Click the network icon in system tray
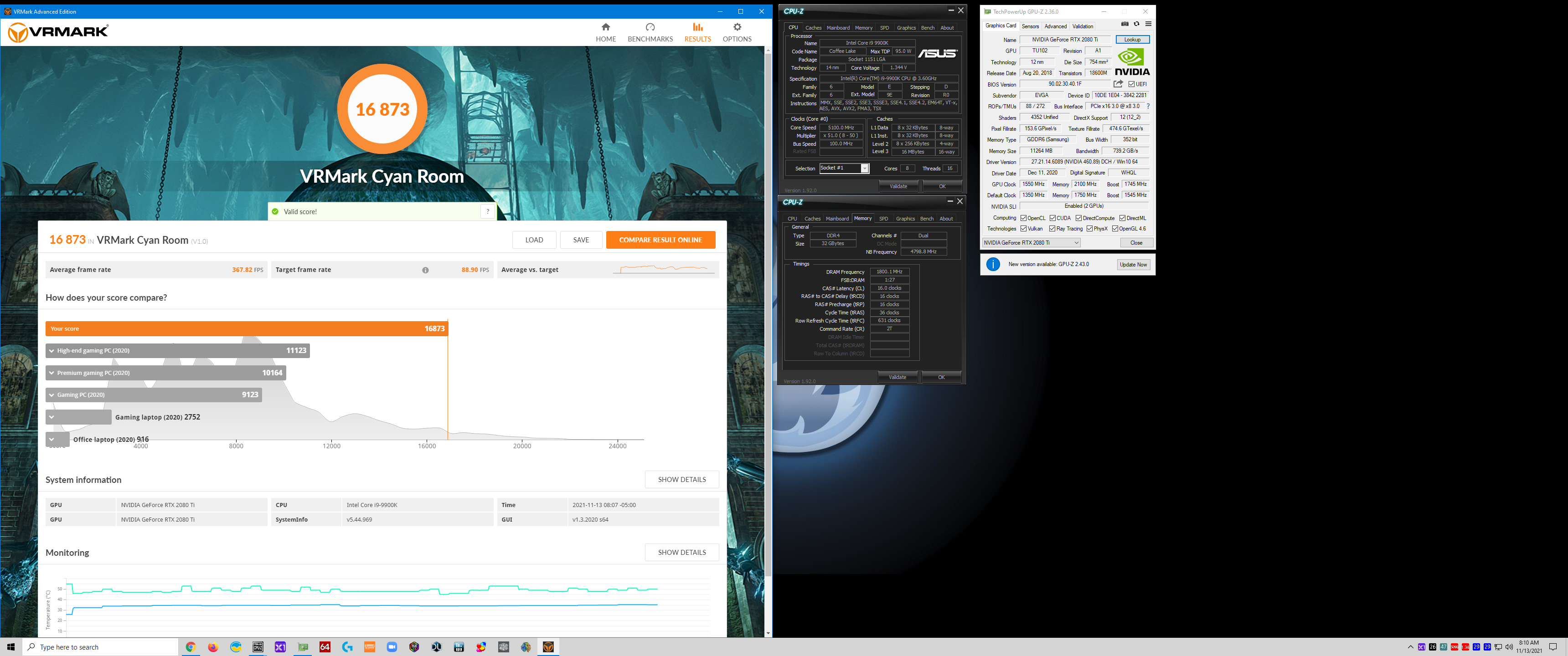This screenshot has width=1568, height=656. pyautogui.click(x=1498, y=647)
